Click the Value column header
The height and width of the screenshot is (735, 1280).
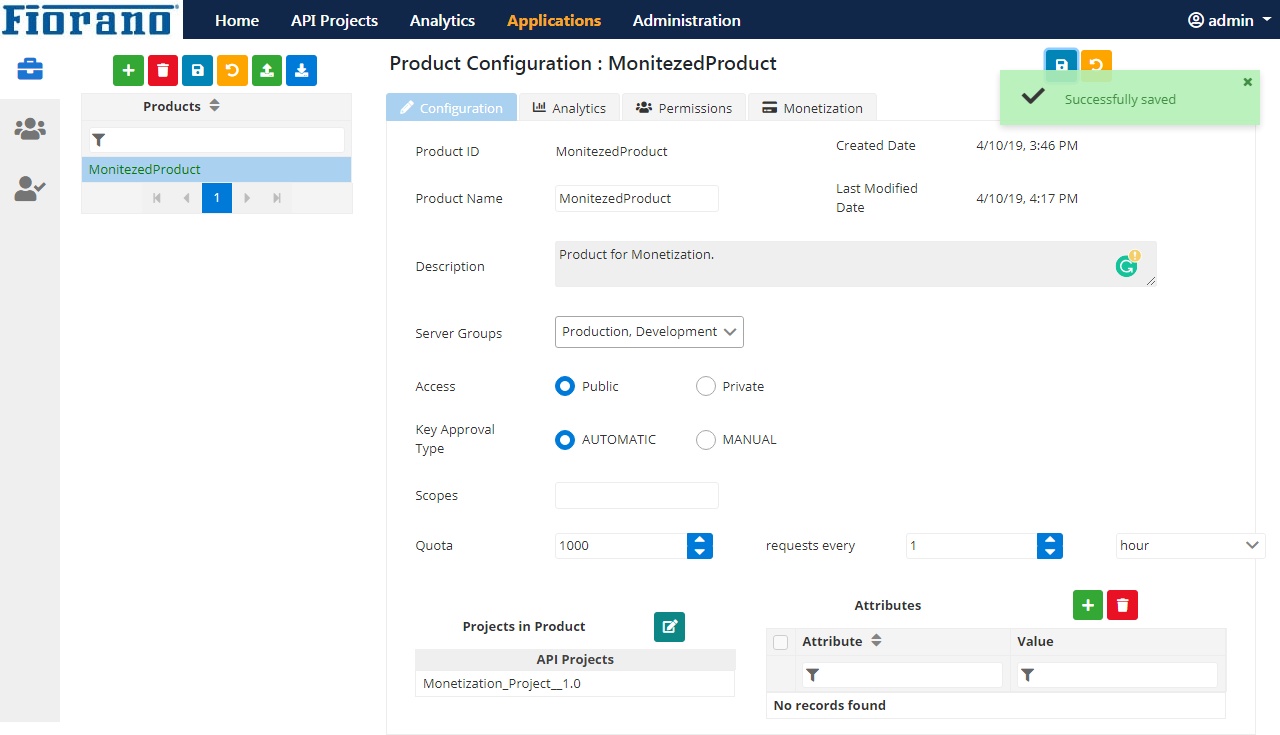(1118, 641)
